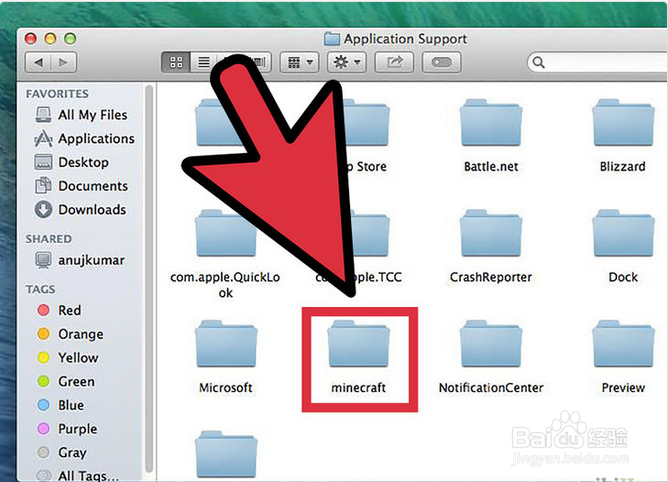
Task: Click the Application Support title folder icon
Action: click(331, 39)
